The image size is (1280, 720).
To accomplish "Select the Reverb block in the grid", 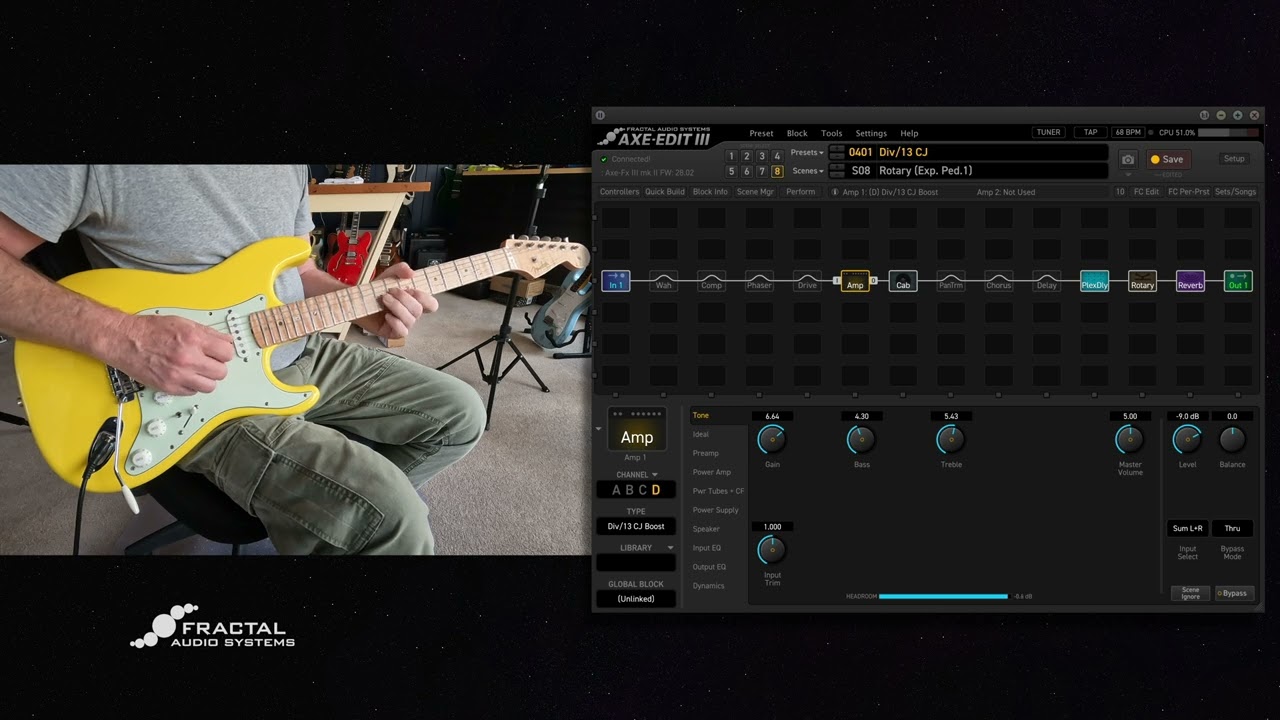I will point(1191,281).
